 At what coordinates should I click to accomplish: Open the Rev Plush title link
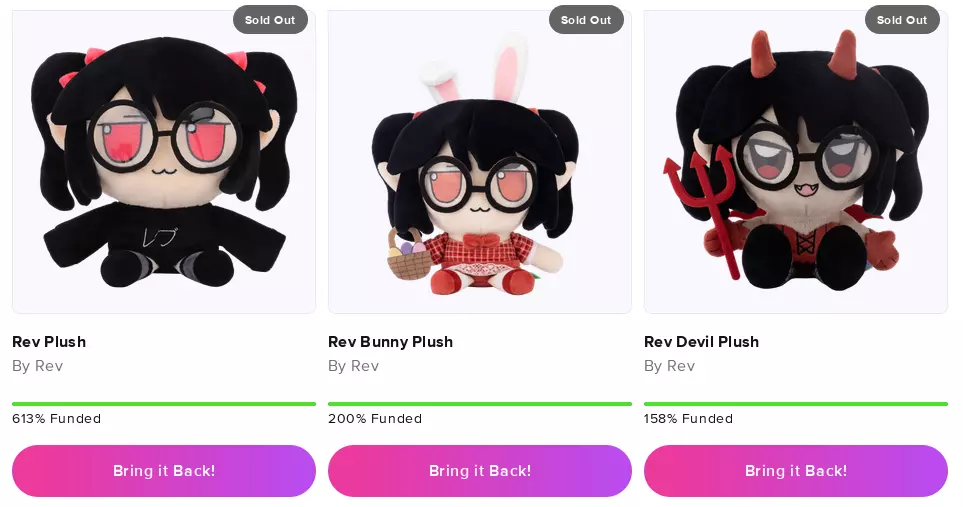pos(49,342)
